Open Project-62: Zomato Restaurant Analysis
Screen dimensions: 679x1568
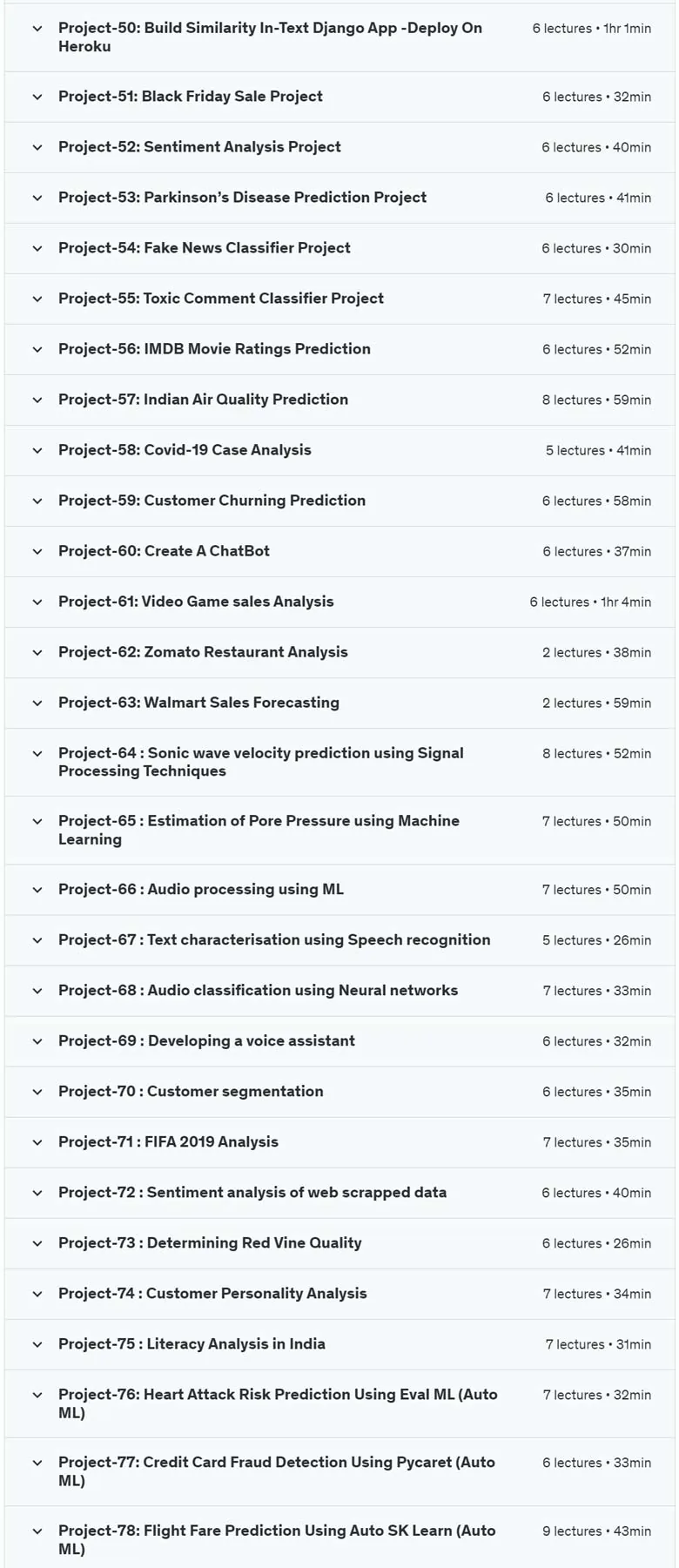coord(203,652)
